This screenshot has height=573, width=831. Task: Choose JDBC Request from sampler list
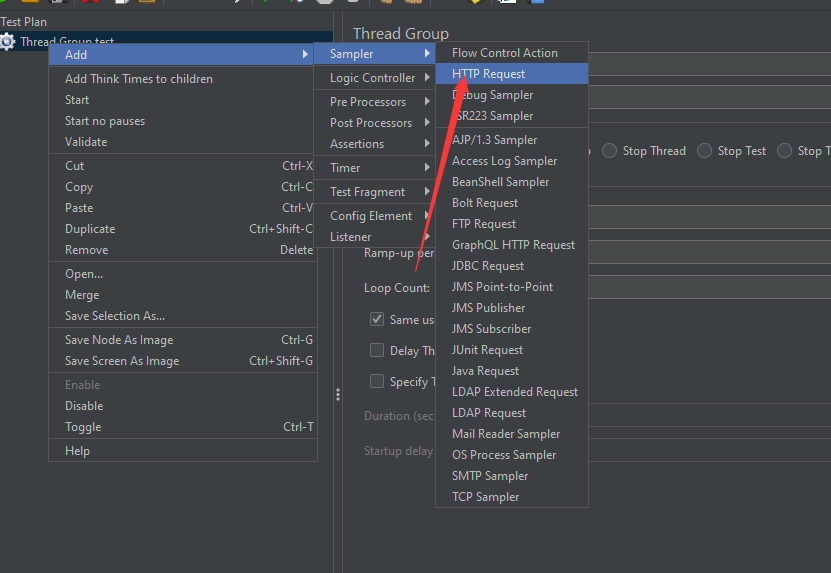tap(488, 266)
